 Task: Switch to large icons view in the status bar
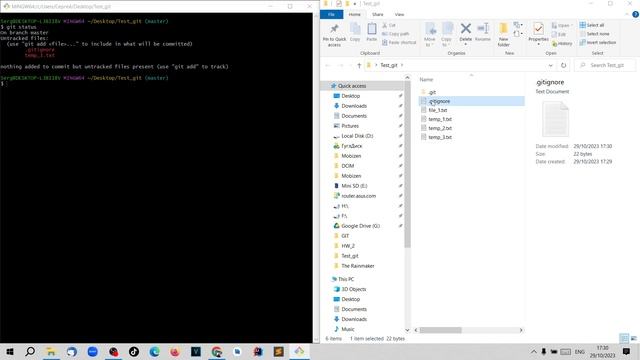point(633,338)
